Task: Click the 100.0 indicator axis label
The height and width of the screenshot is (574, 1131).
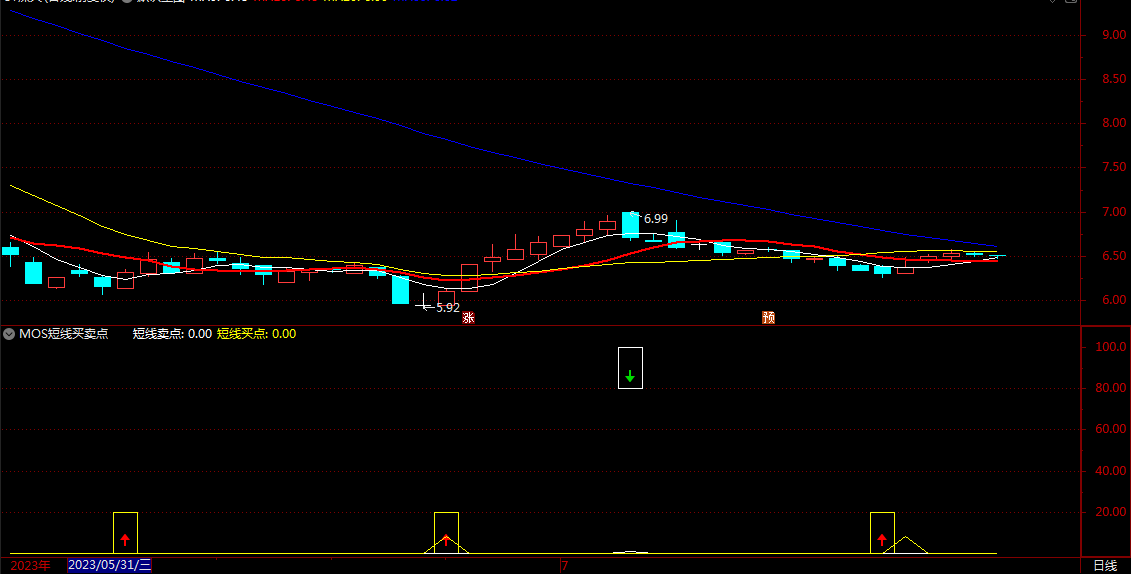Action: pos(1111,347)
